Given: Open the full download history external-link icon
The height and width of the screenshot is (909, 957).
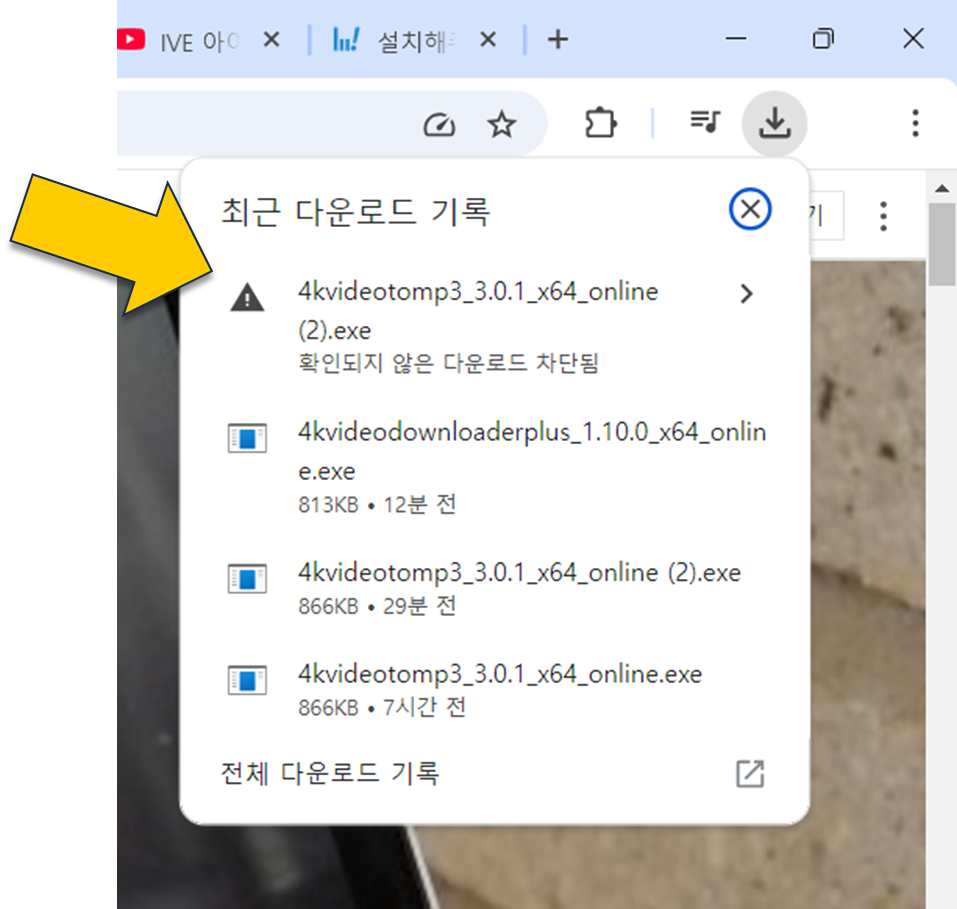Looking at the screenshot, I should click(750, 773).
